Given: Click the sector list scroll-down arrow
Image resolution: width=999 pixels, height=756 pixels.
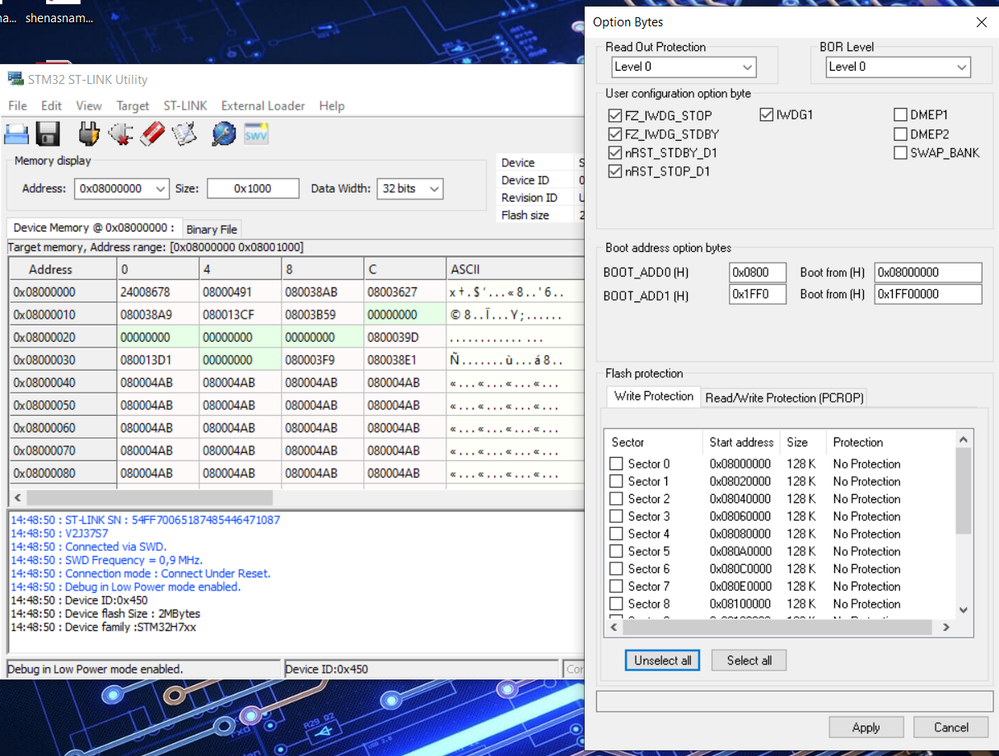Looking at the screenshot, I should tap(963, 610).
